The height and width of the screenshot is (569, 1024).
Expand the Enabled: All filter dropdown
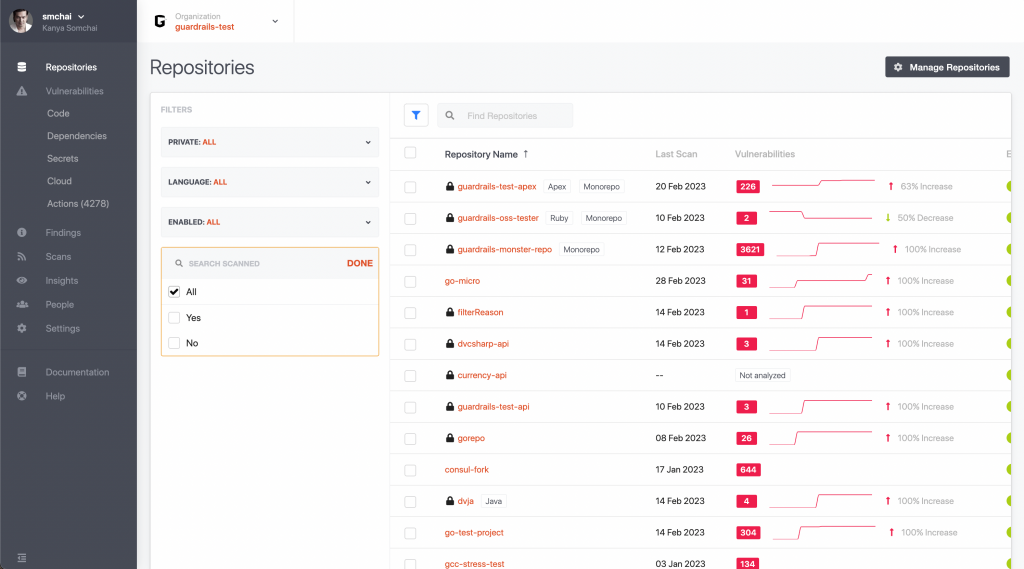click(270, 222)
